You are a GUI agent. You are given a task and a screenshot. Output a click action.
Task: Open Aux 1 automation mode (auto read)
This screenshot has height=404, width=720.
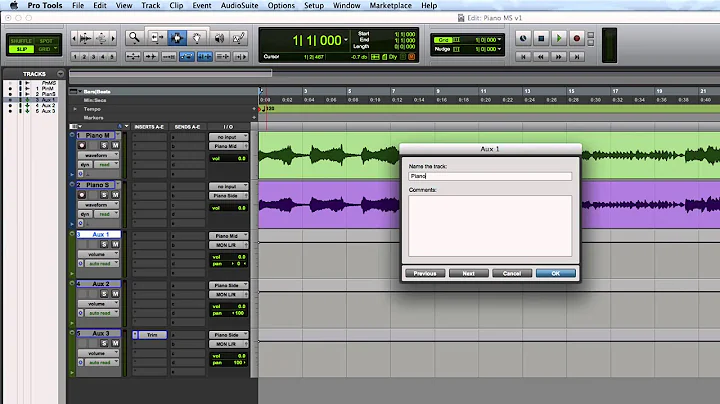coord(102,264)
